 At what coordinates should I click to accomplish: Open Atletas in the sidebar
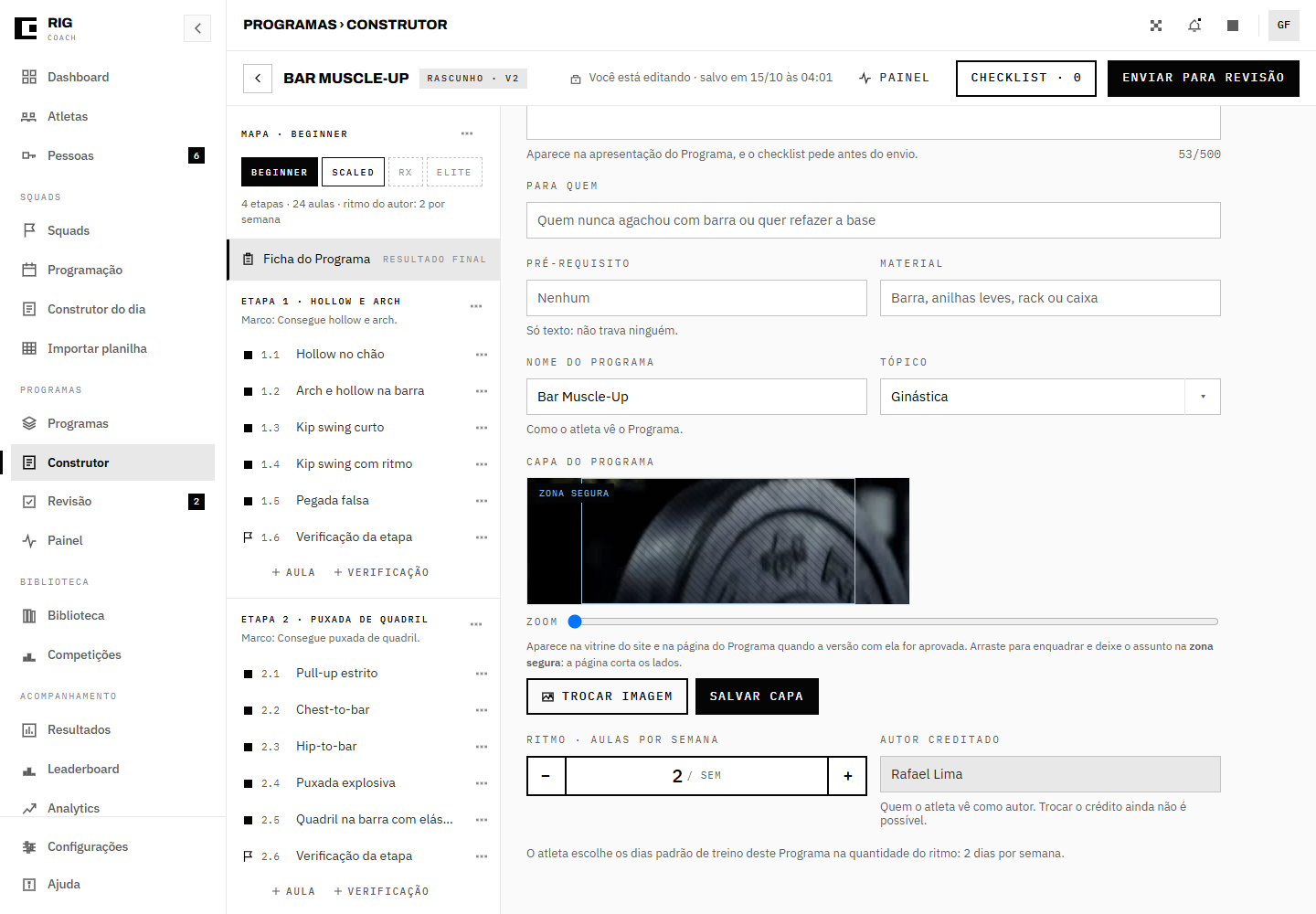[112, 116]
